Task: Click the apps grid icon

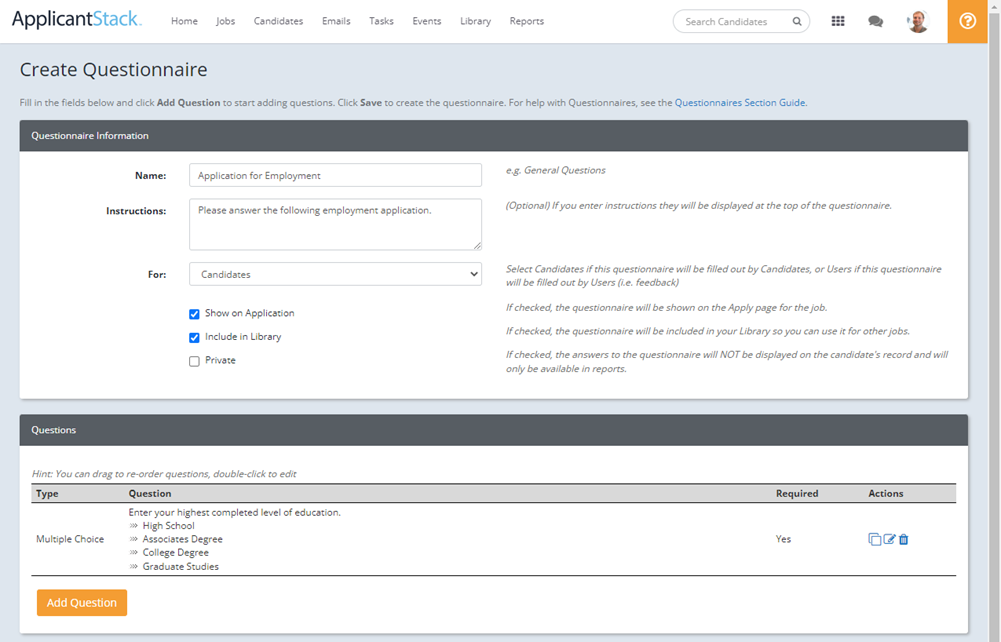Action: [x=838, y=21]
